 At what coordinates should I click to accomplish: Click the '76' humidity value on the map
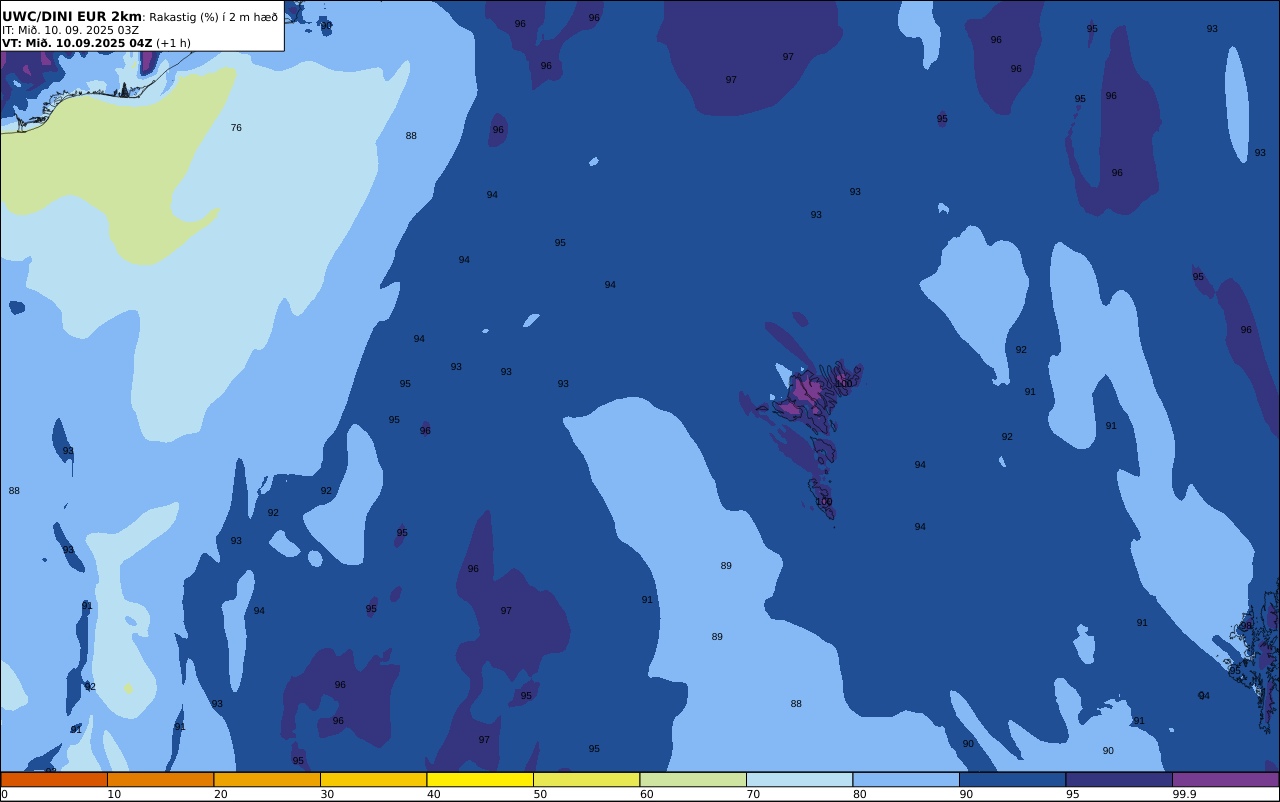coord(236,128)
